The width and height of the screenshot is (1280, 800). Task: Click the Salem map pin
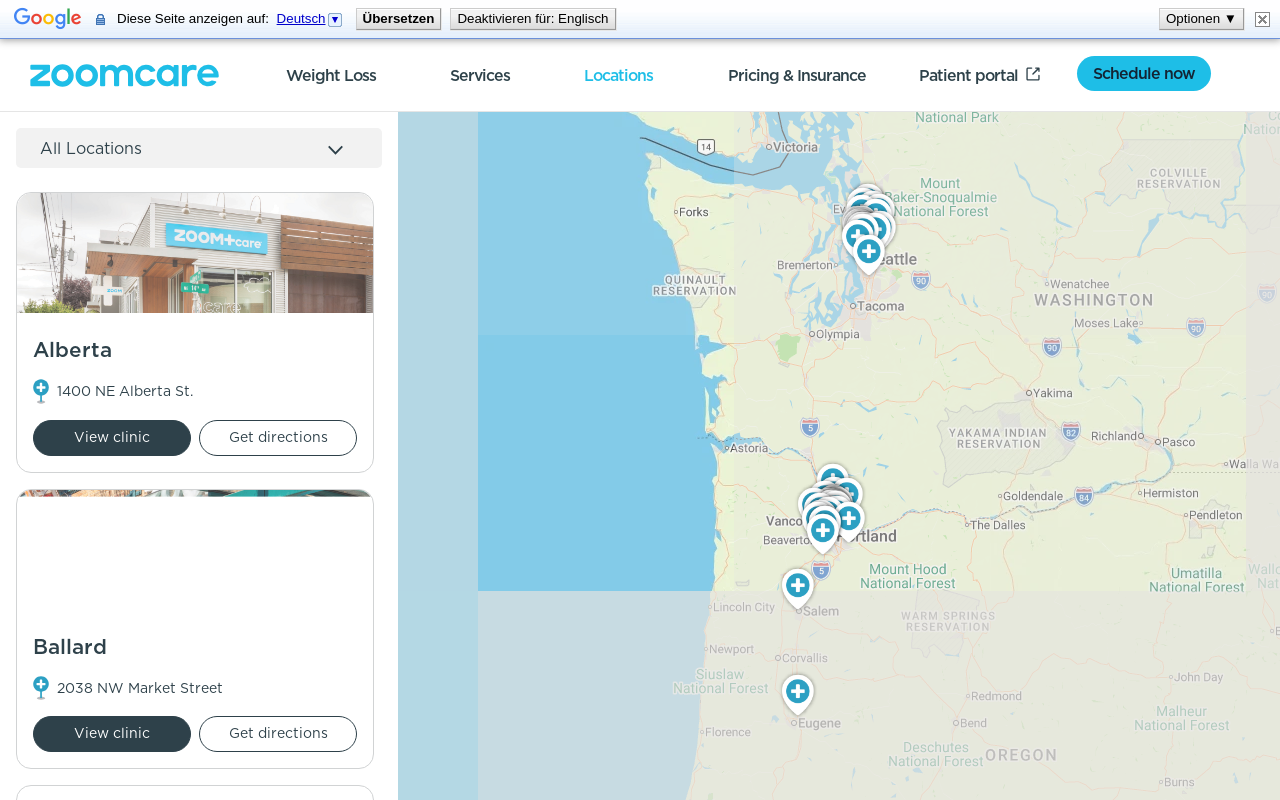point(797,587)
